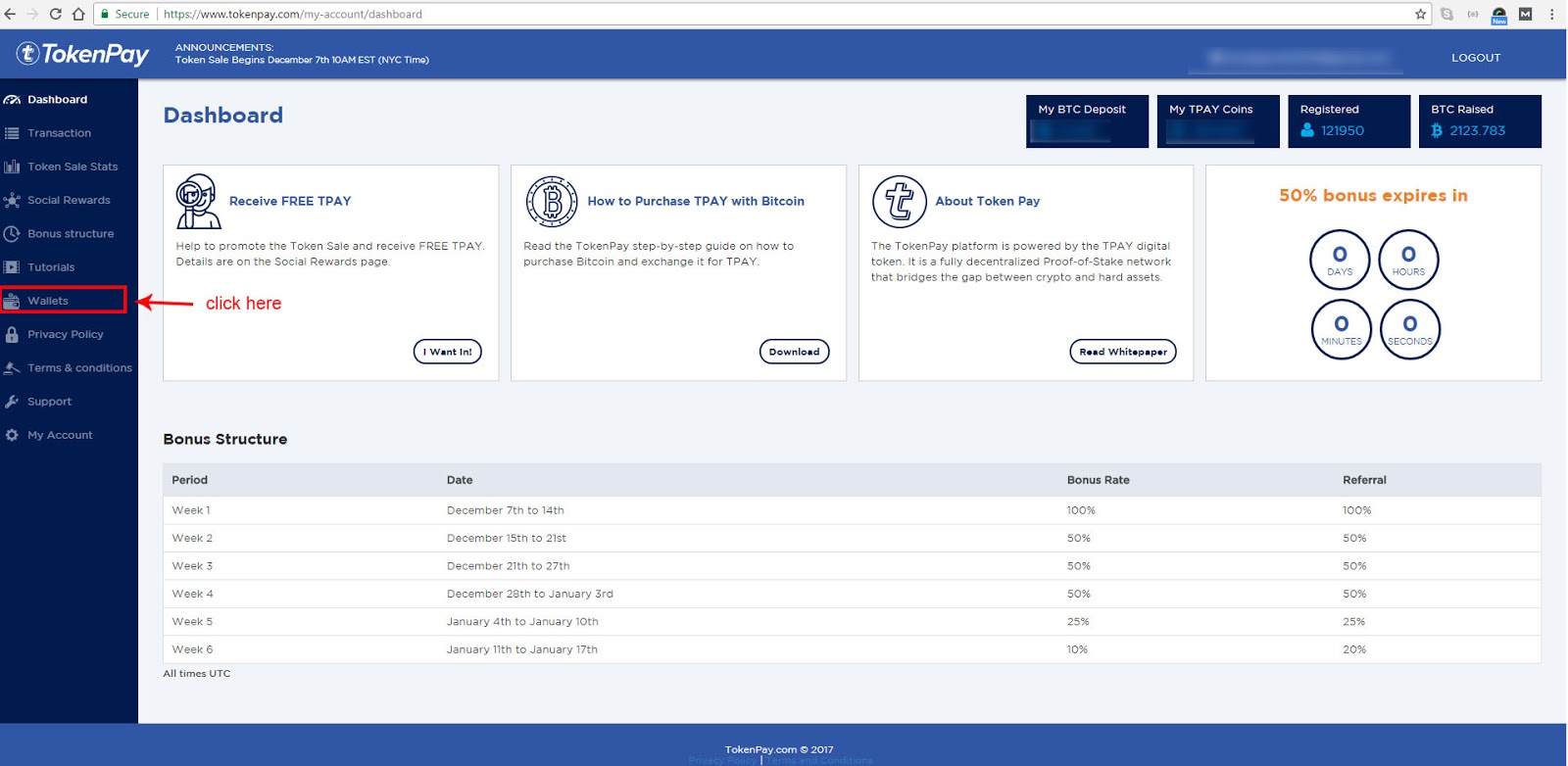1568x766 pixels.
Task: Open Terms & conditions from sidebar
Action: tap(79, 368)
